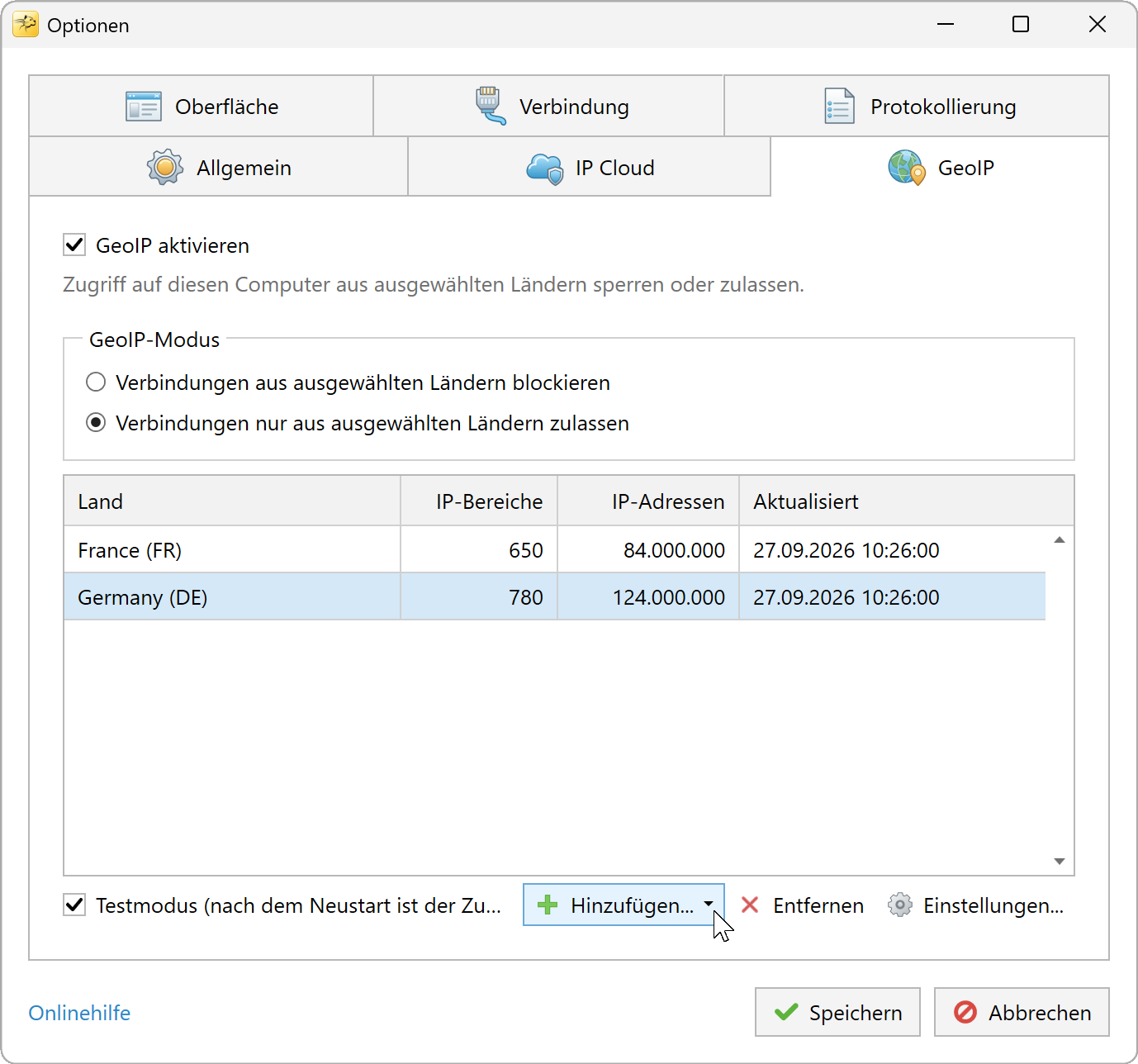
Task: Close the Optionen window
Action: pos(1097,25)
